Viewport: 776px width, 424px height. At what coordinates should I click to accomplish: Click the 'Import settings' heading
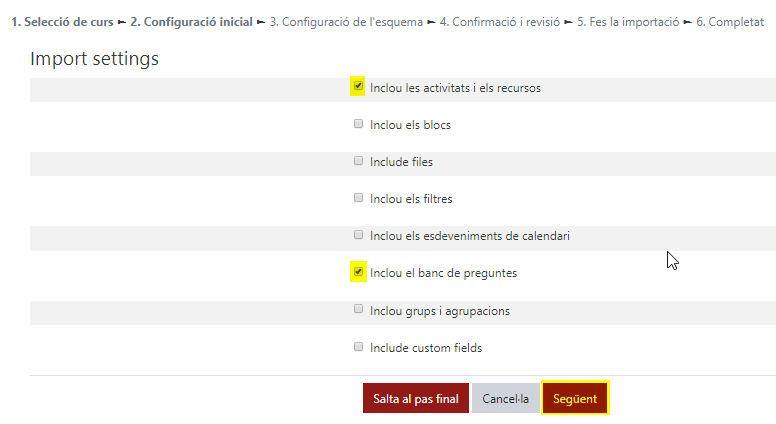tap(94, 59)
